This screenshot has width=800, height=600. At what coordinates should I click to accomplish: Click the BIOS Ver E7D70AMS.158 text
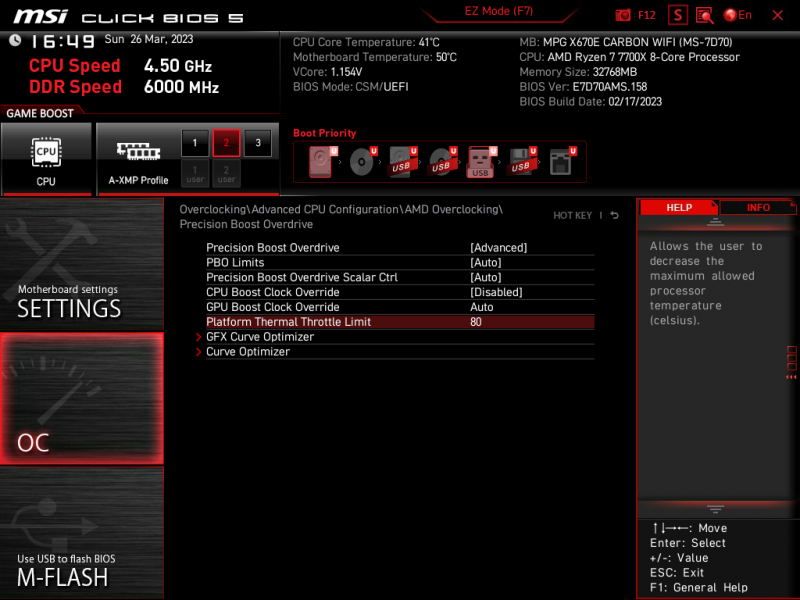coord(583,87)
